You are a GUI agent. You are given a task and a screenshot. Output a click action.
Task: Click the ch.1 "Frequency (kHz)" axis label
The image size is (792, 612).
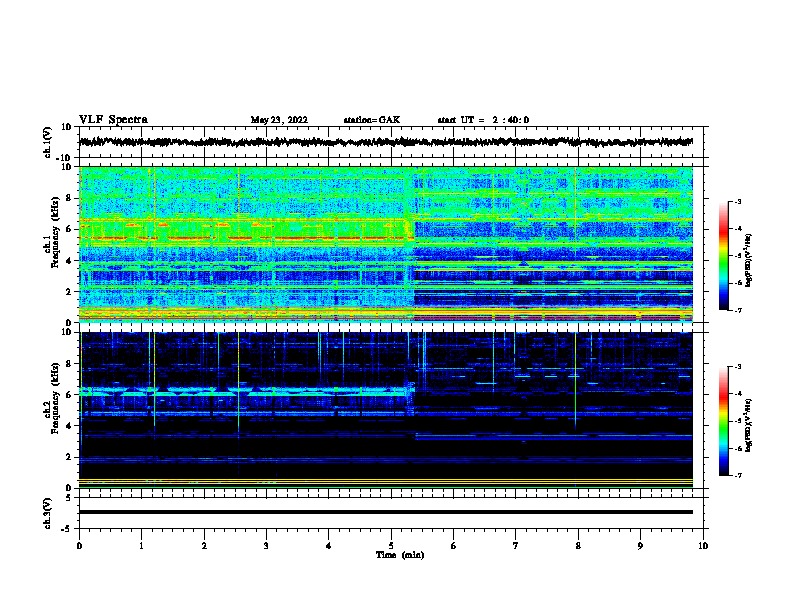point(53,232)
